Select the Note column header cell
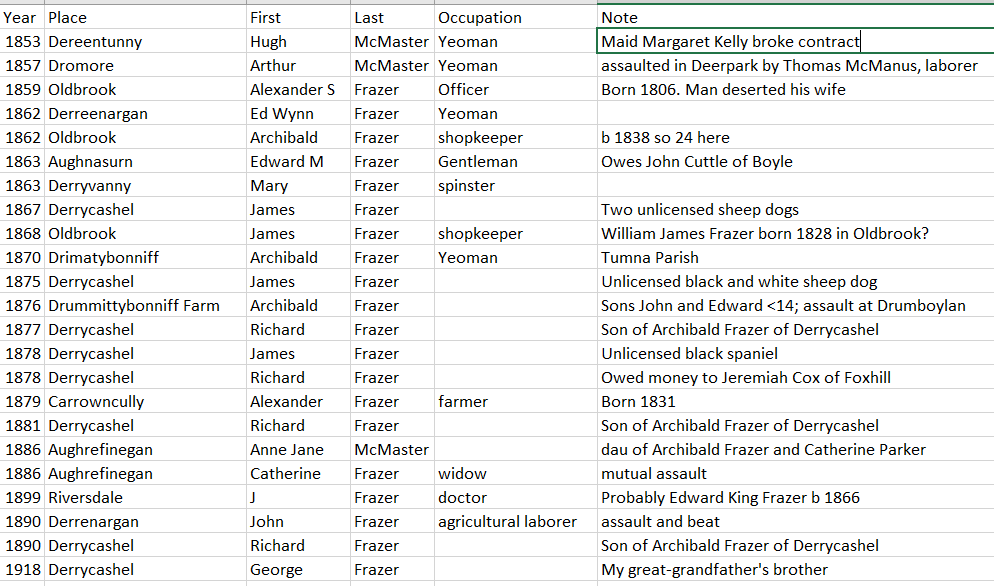 619,17
